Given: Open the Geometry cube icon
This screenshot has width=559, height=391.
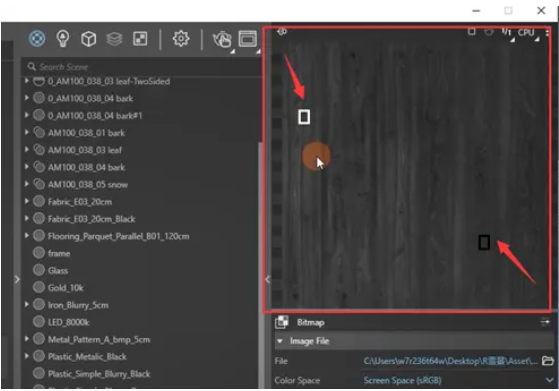Looking at the screenshot, I should pos(88,39).
